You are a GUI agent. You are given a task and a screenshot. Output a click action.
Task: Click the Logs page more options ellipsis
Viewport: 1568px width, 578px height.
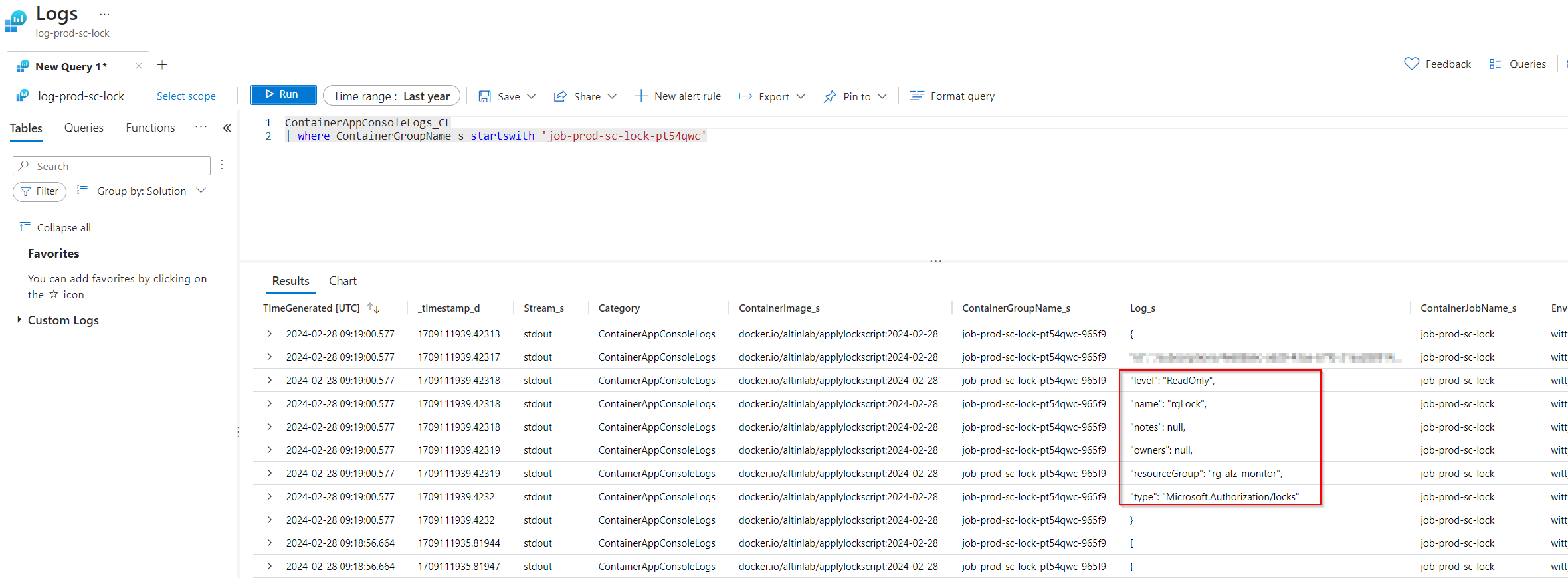click(x=104, y=14)
